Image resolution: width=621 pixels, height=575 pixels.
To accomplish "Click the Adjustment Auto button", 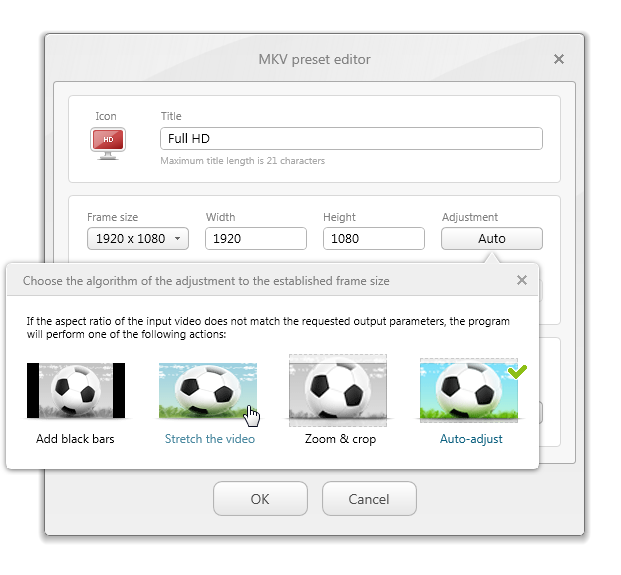I will click(492, 238).
